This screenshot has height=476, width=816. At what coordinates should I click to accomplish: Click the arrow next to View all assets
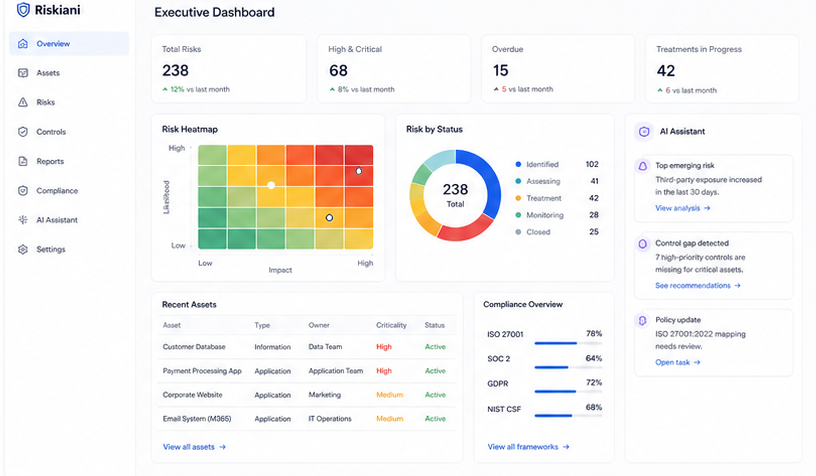tap(223, 447)
